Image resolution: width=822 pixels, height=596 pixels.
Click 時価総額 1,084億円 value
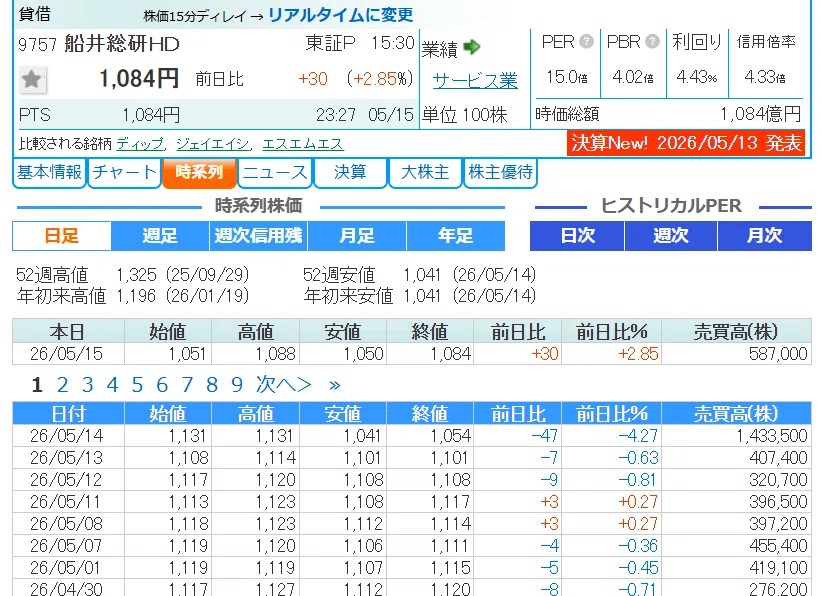point(761,114)
